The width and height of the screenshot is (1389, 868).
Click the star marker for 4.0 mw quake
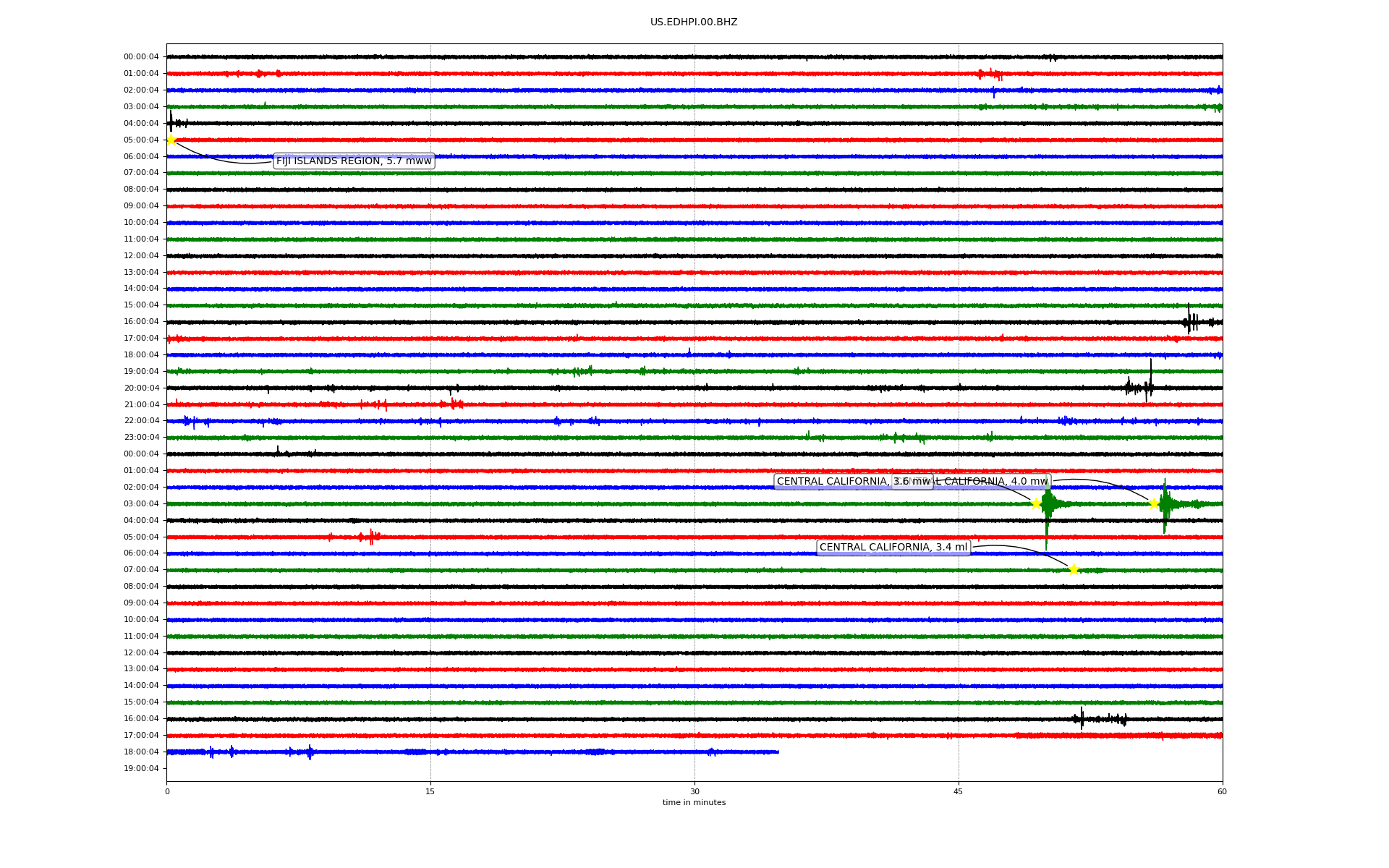[1154, 503]
